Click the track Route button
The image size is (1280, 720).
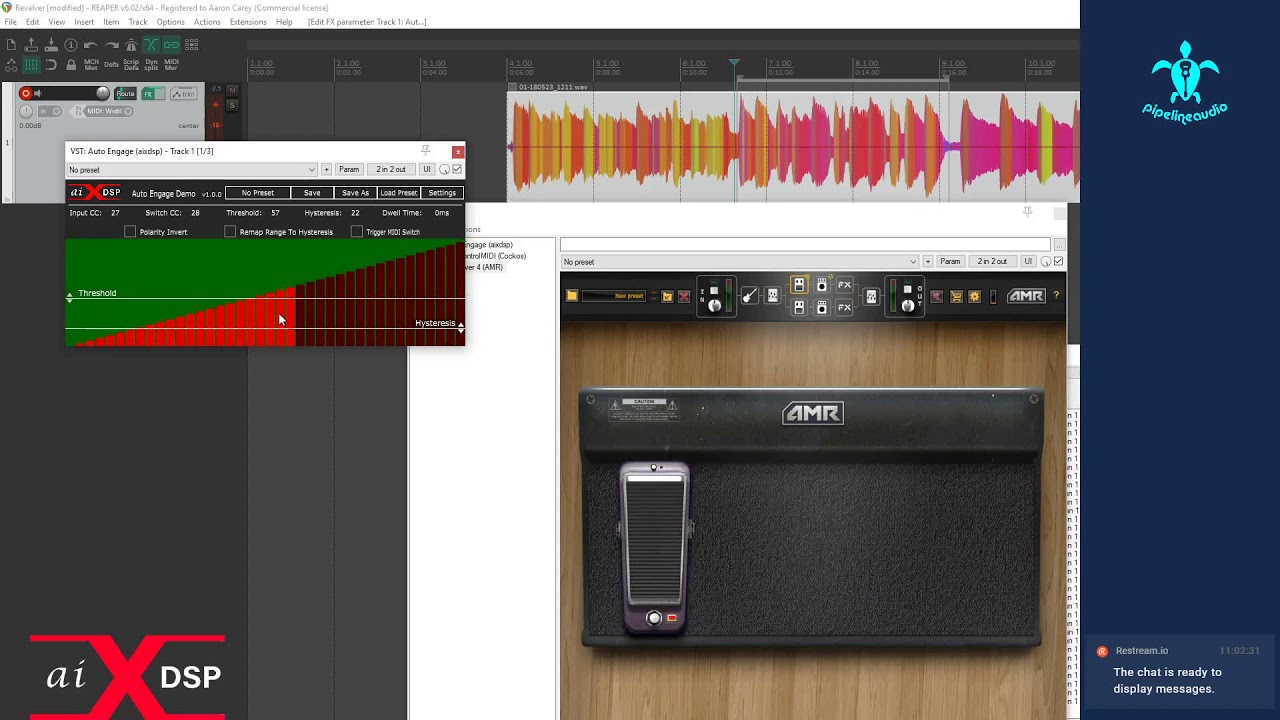(125, 93)
